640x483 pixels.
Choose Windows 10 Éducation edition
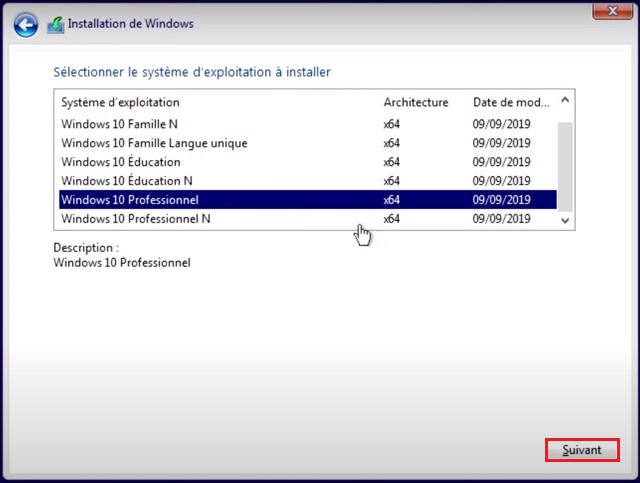click(308, 162)
